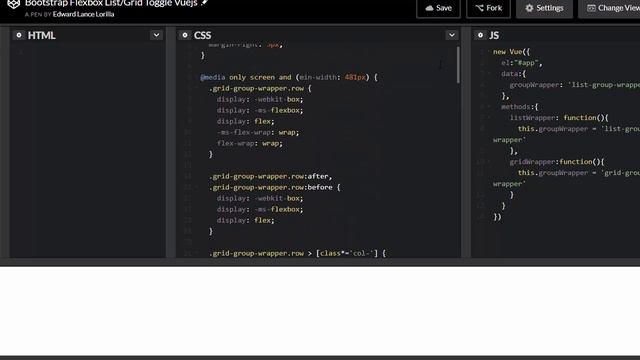The image size is (640, 360).
Task: Click the white preview output area
Action: 320,311
